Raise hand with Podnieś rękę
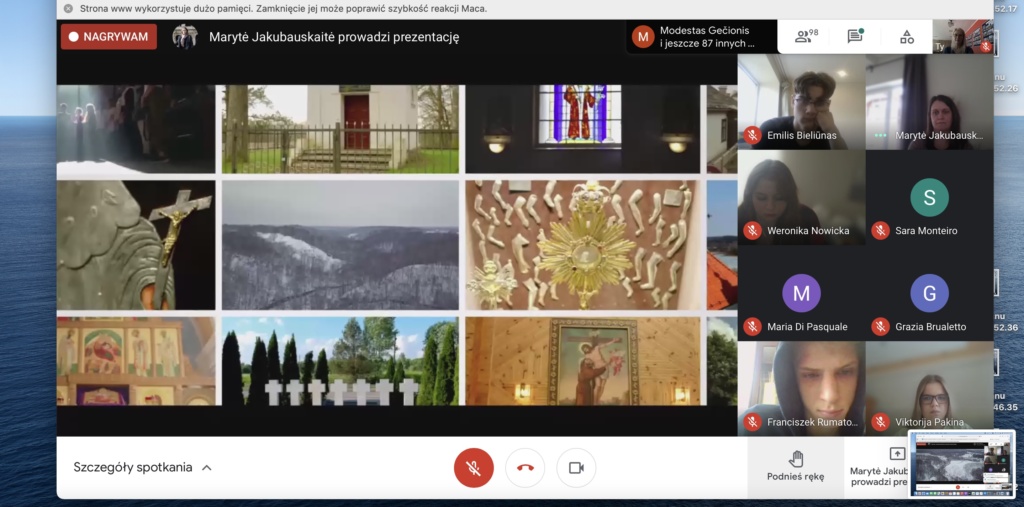The width and height of the screenshot is (1024, 507). [795, 466]
